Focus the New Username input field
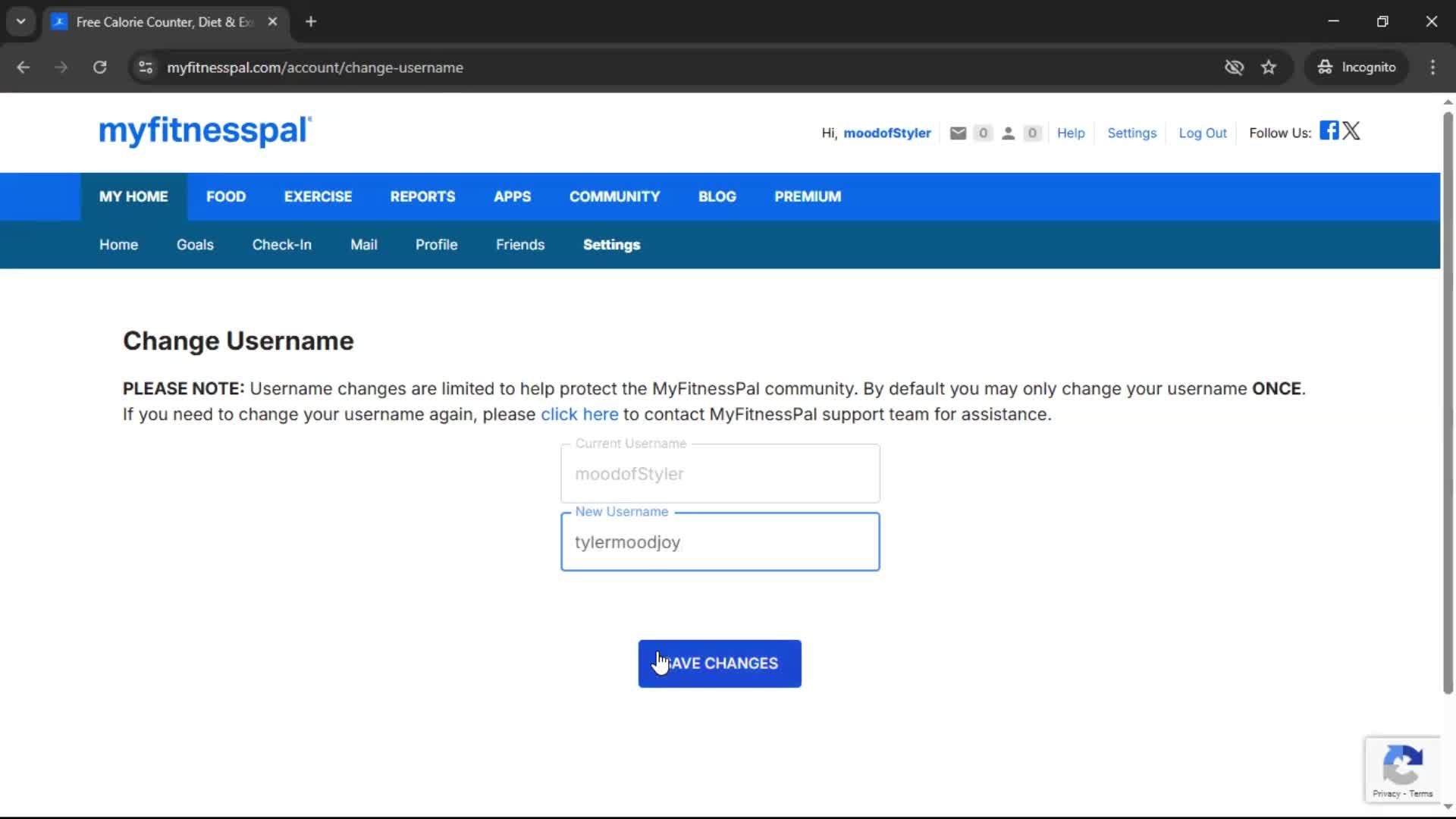This screenshot has width=1456, height=819. point(720,541)
